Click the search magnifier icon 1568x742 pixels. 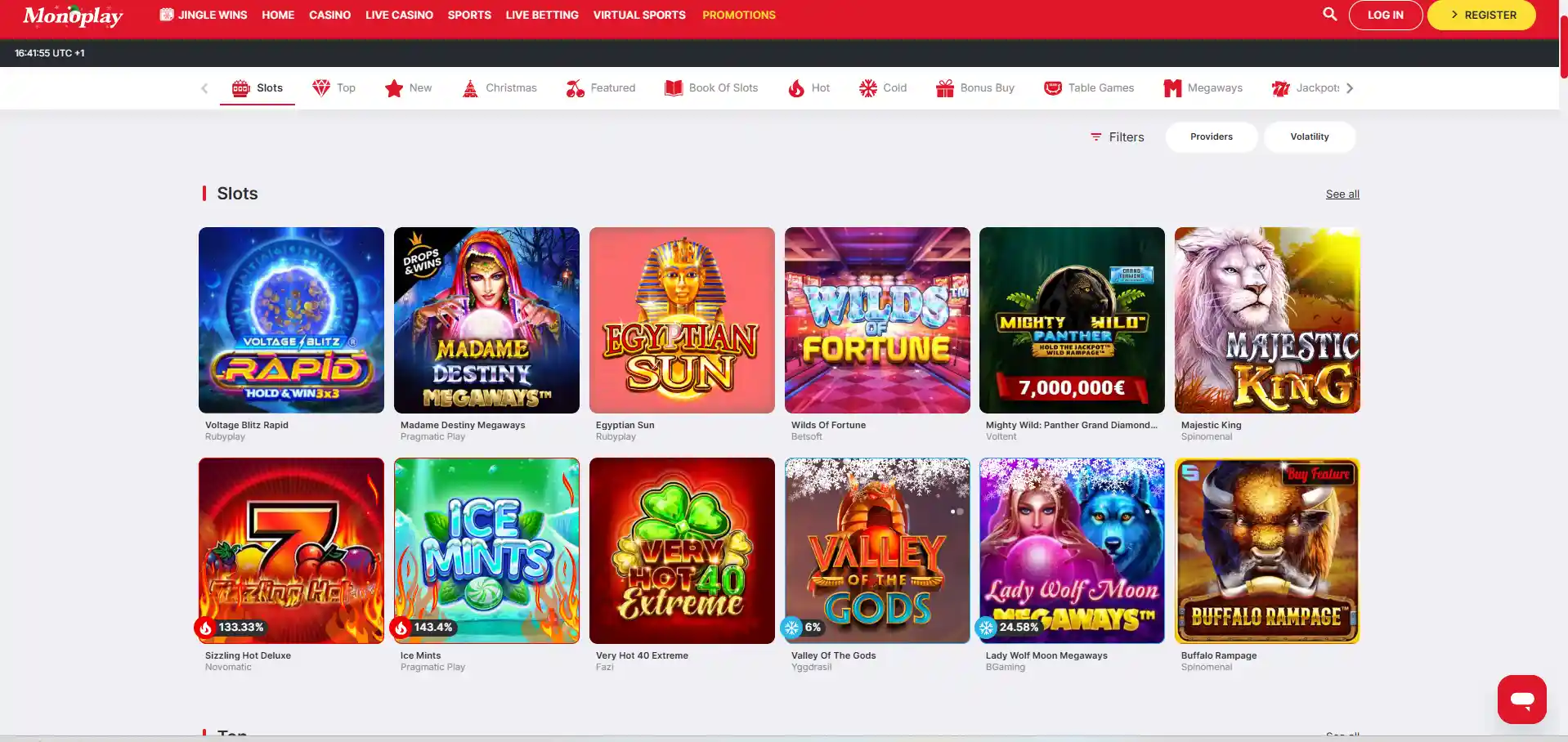coord(1329,15)
